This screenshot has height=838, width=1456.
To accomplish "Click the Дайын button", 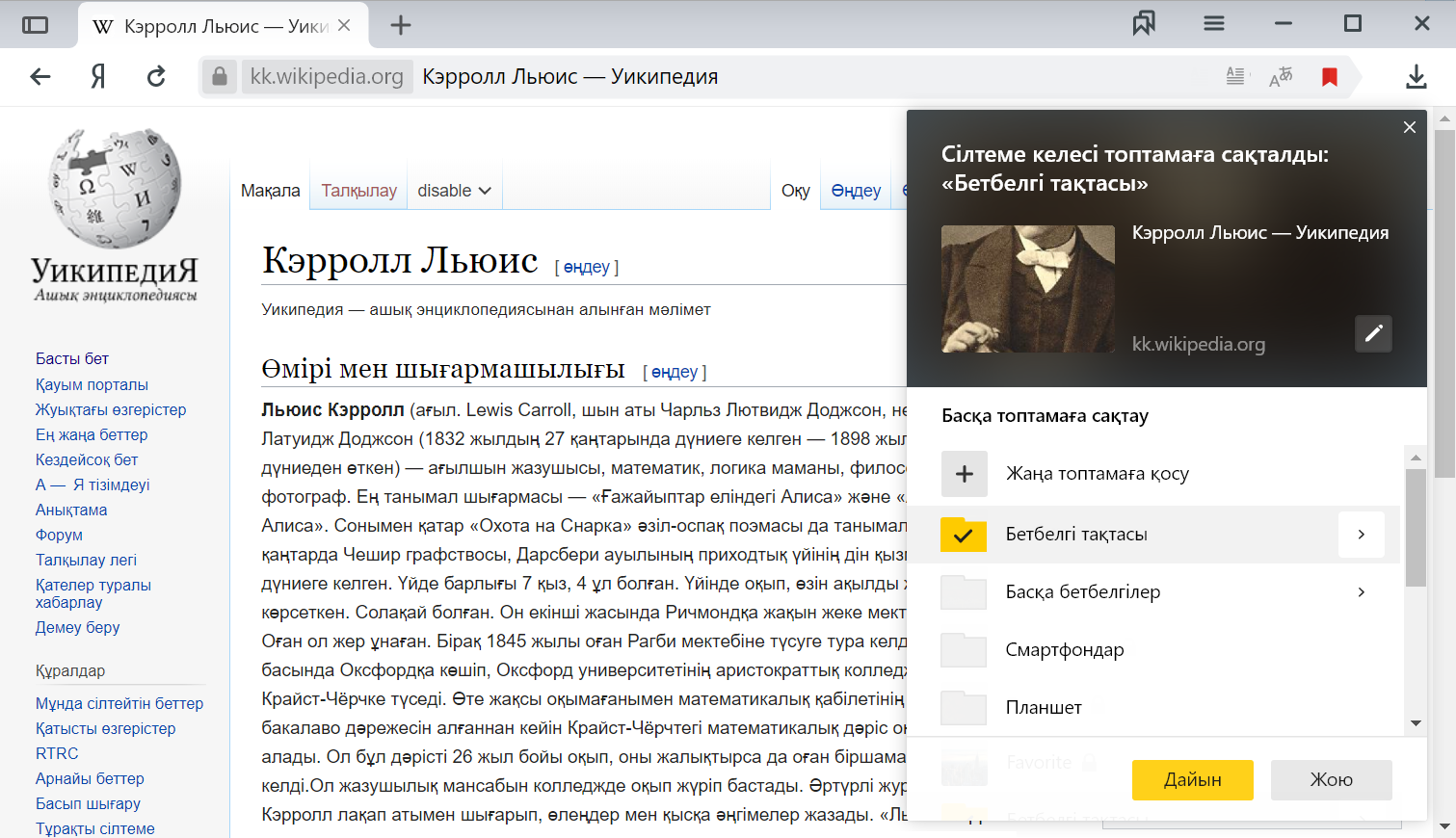I will pos(1193,780).
